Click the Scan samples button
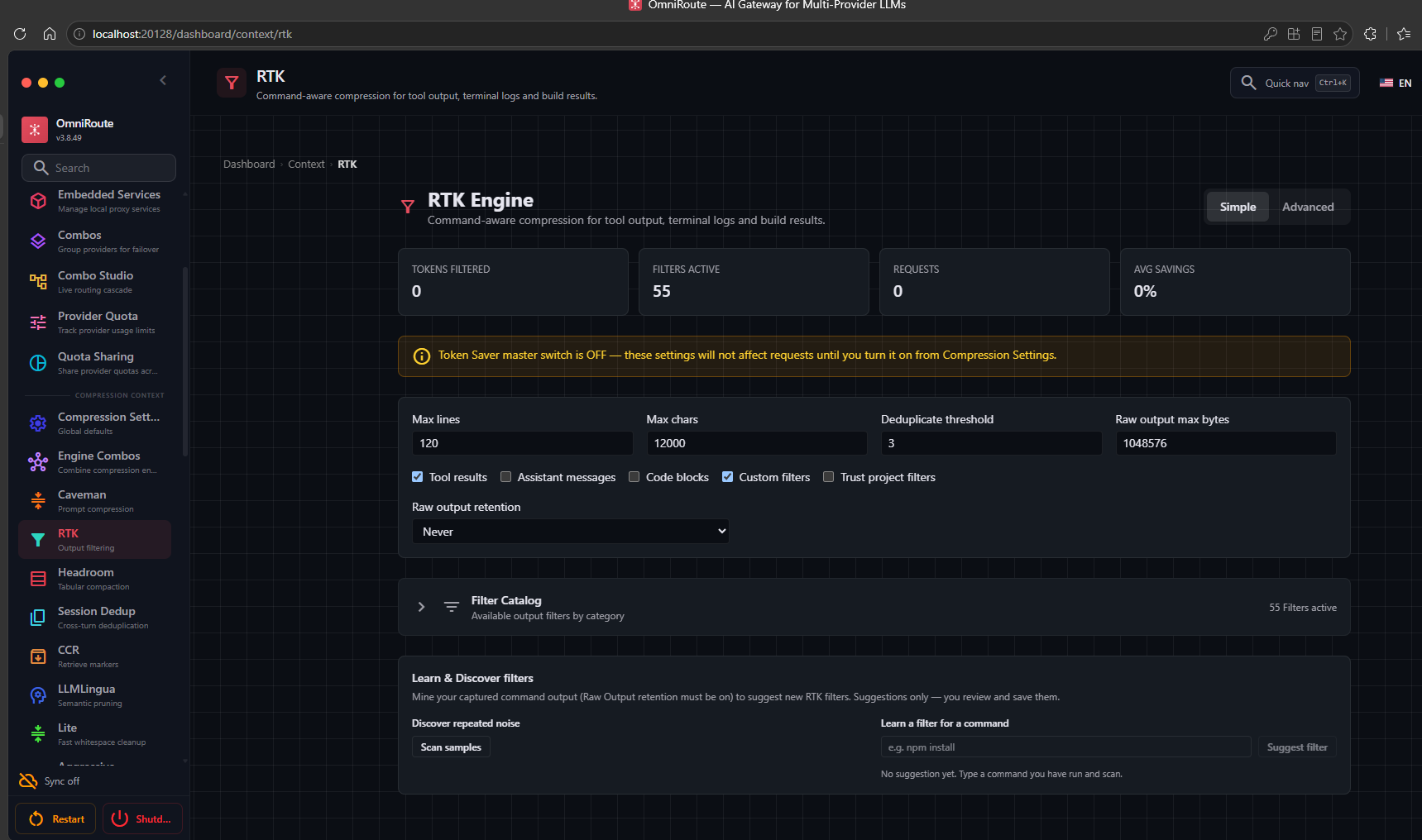This screenshot has height=840, width=1422. (x=451, y=747)
